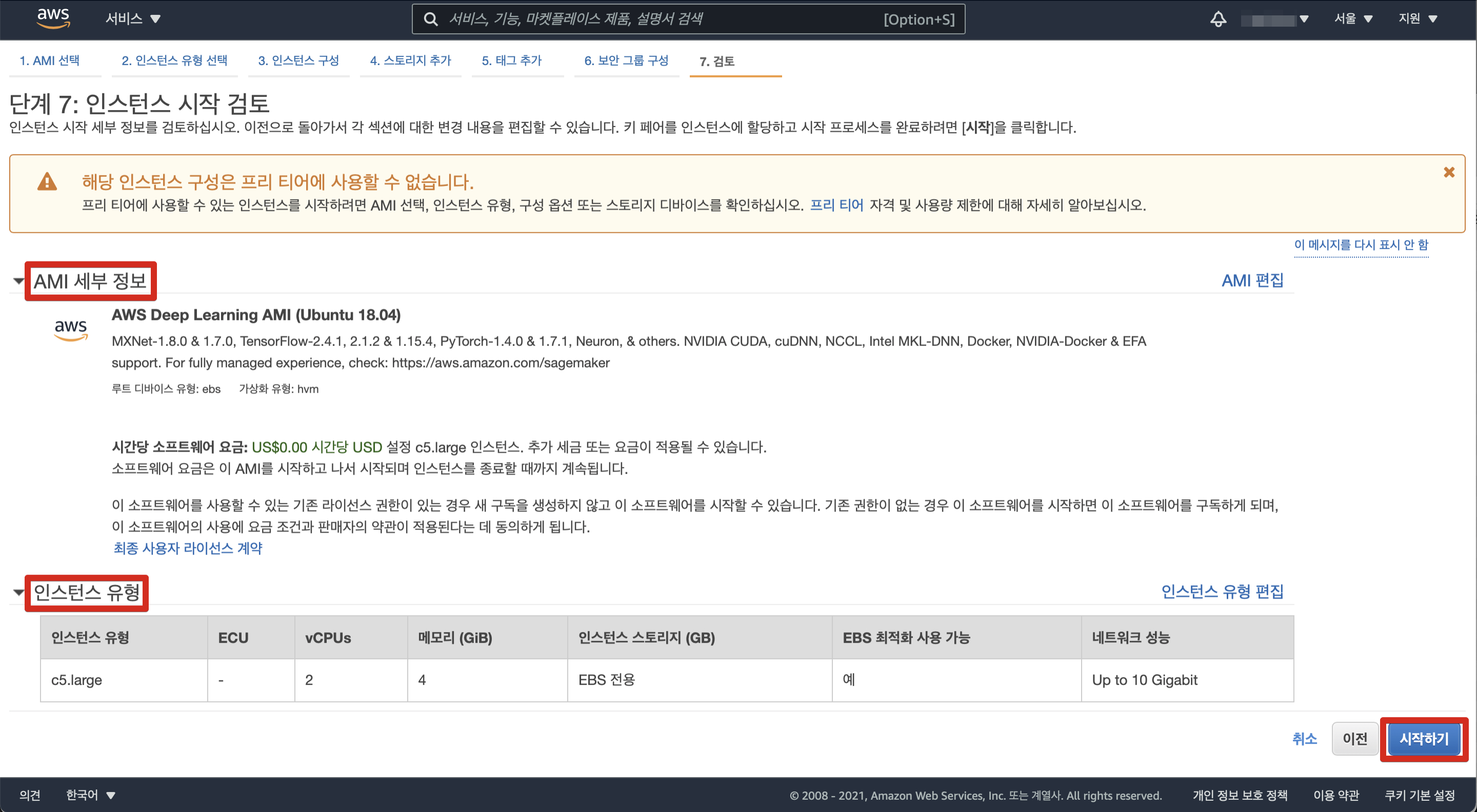
Task: Open the 서울 region dropdown
Action: (1352, 19)
